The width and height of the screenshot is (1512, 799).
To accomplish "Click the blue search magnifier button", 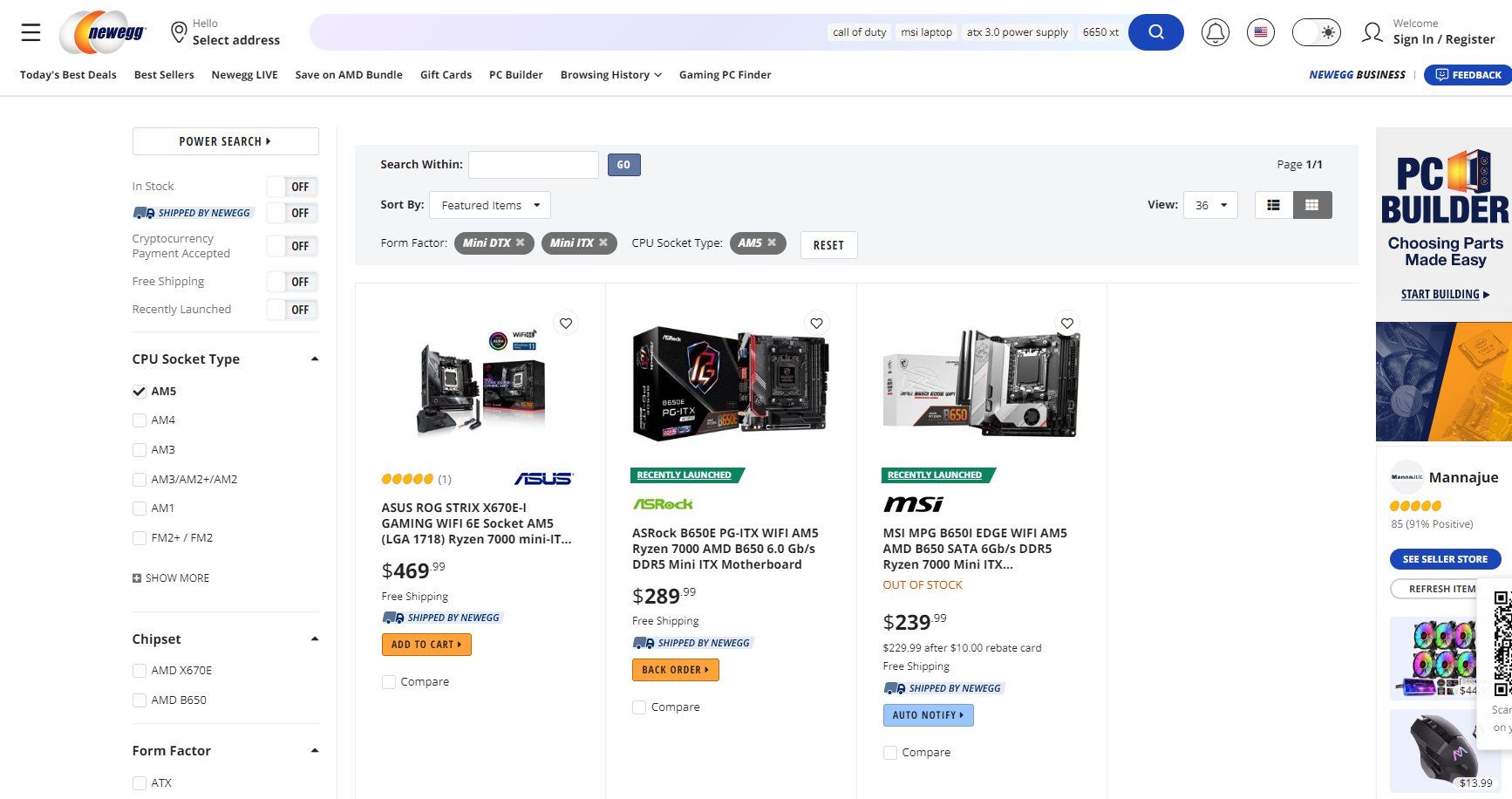I will pyautogui.click(x=1155, y=32).
